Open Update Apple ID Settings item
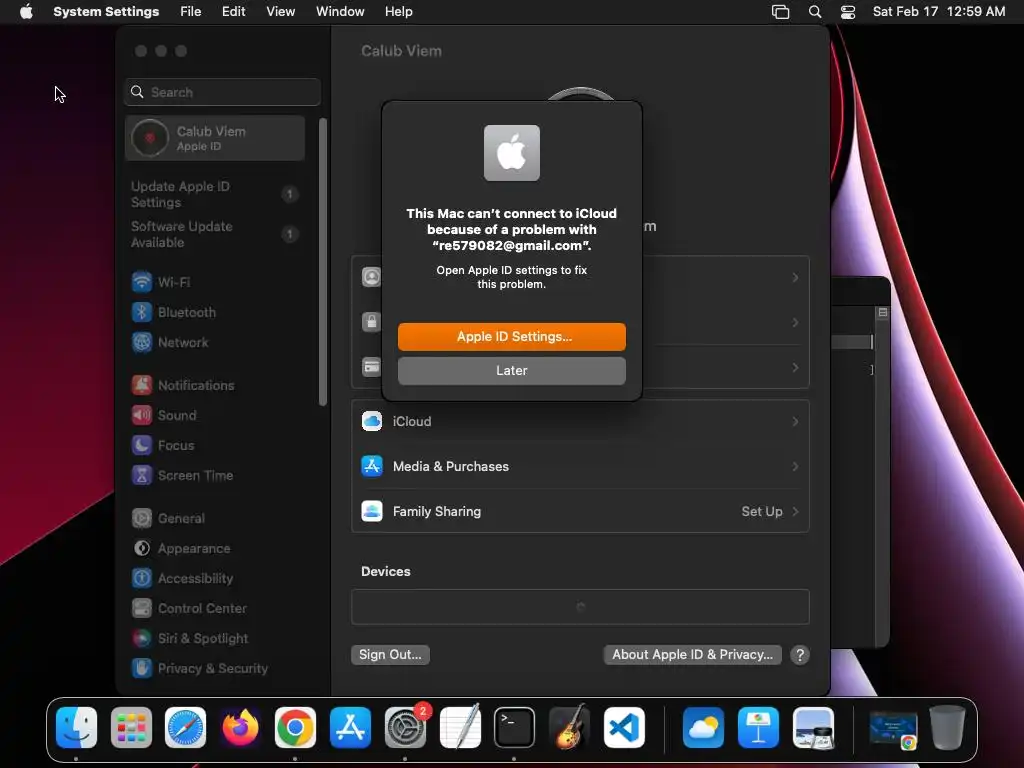 (x=215, y=194)
